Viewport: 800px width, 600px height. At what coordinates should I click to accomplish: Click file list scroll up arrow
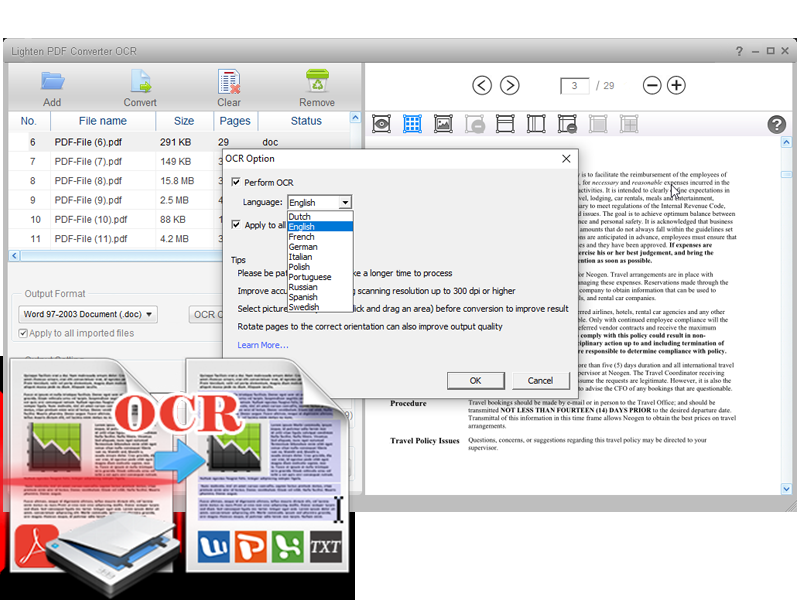(x=355, y=118)
